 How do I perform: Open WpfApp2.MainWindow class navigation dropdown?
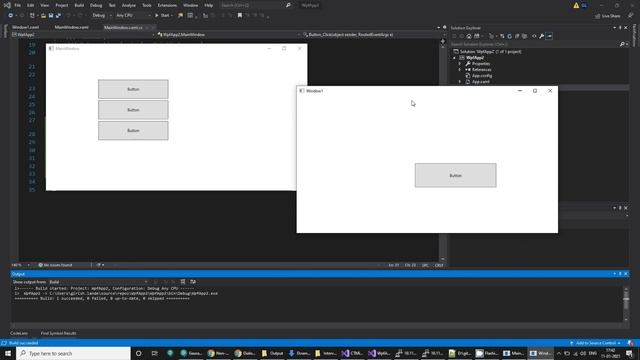click(x=229, y=35)
